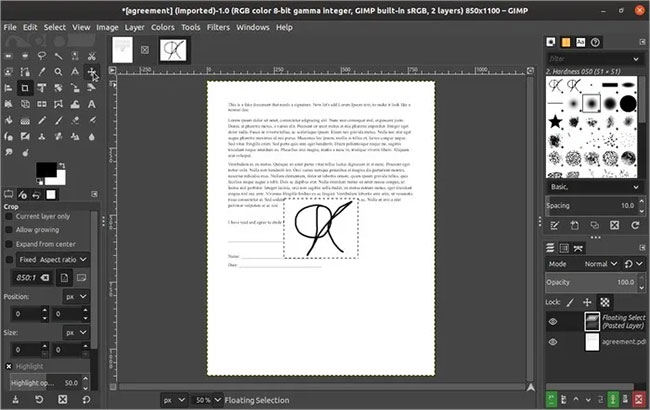Open the Fixed Aspect ratio dropdown
Viewport: 650px width, 410px height.
click(53, 260)
